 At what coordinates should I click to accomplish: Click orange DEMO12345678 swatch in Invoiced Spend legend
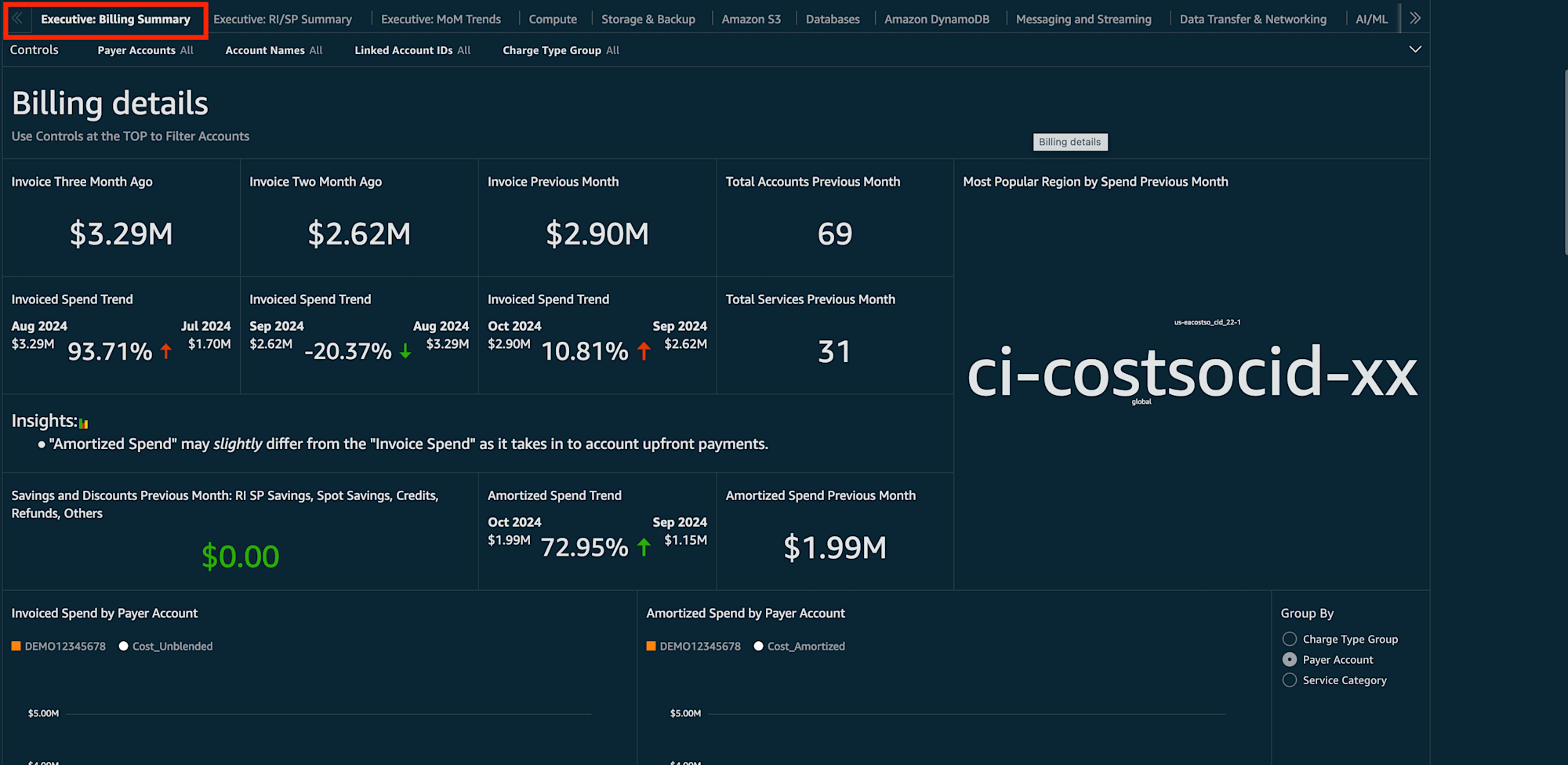(x=16, y=646)
